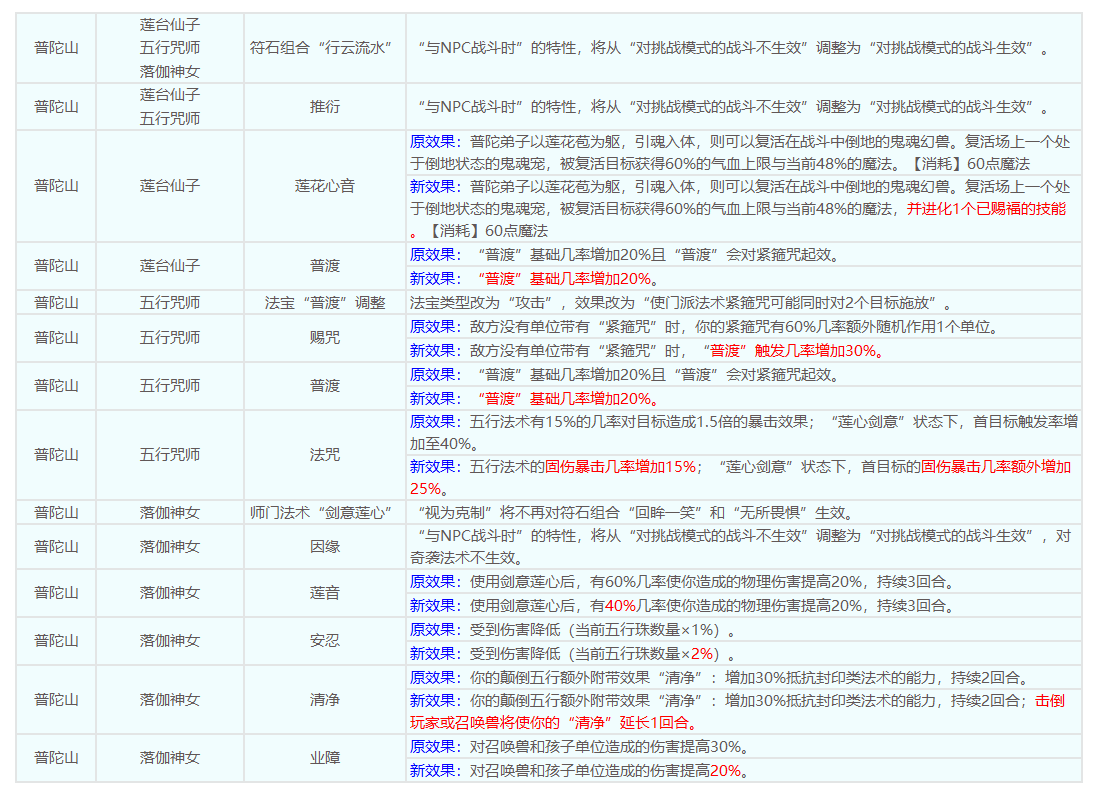Click the 师门法术"剑意莲心" cell
This screenshot has height=796, width=1099.
click(325, 513)
